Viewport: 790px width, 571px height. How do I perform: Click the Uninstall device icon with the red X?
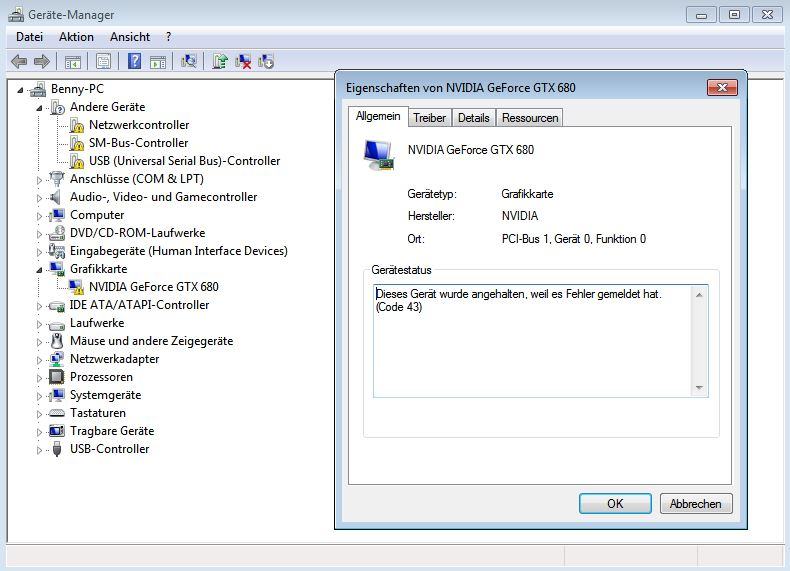[x=243, y=61]
